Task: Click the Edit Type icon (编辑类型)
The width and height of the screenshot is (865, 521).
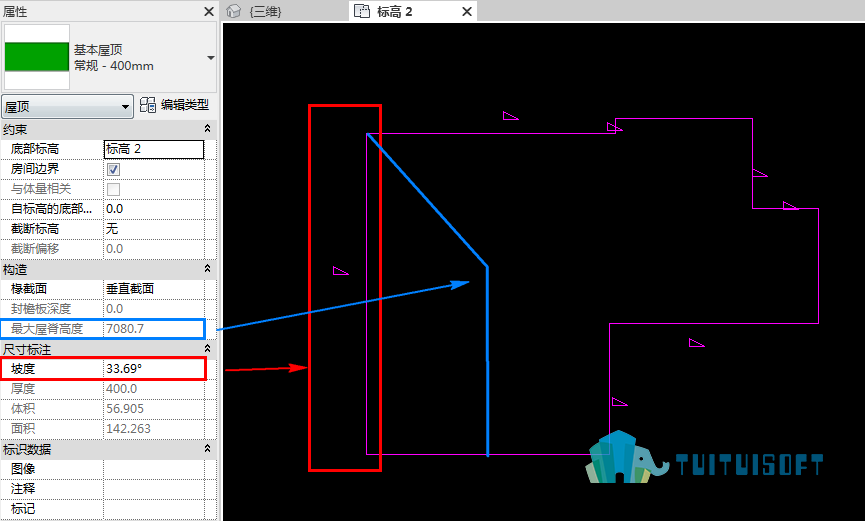Action: point(148,105)
